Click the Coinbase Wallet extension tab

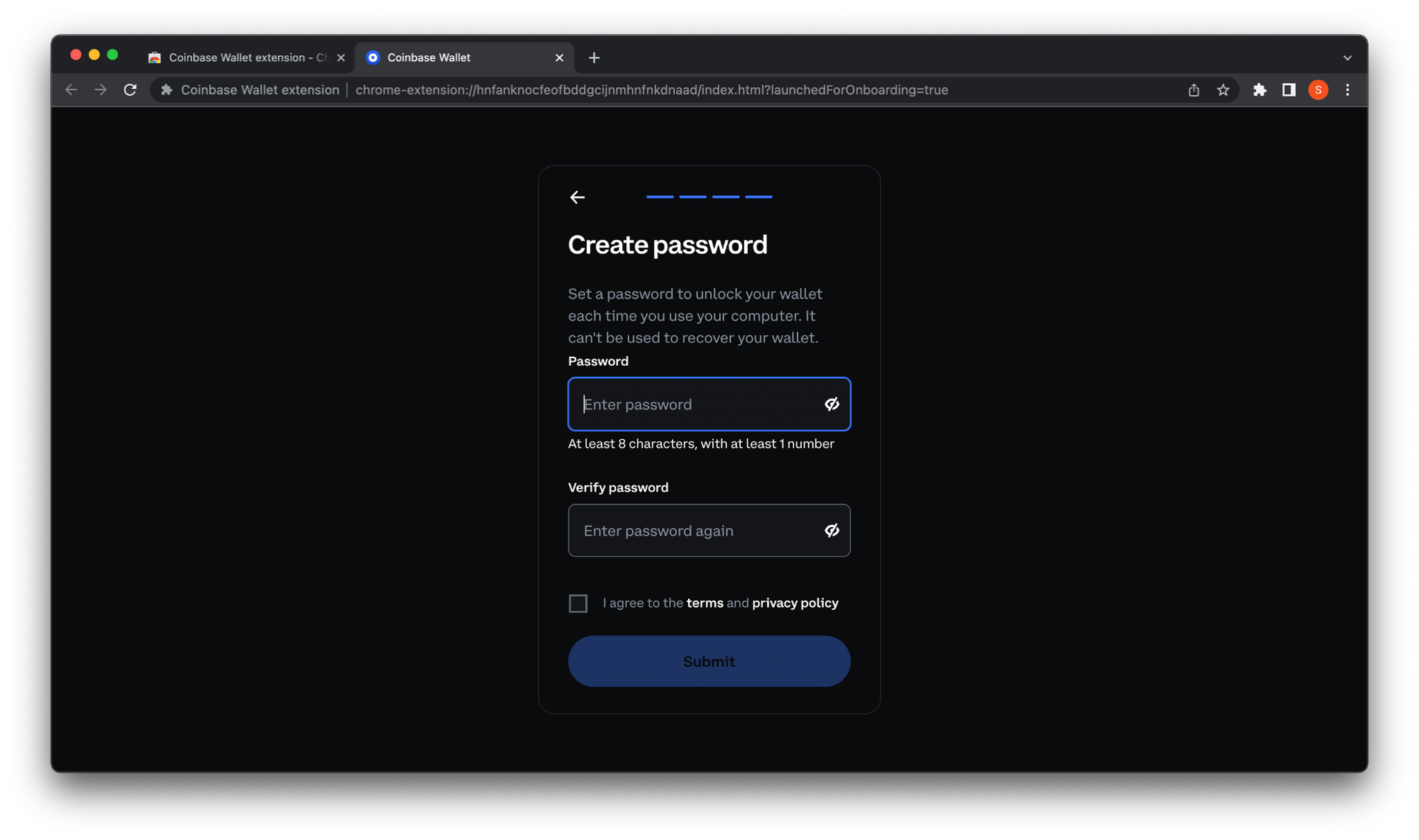click(245, 57)
